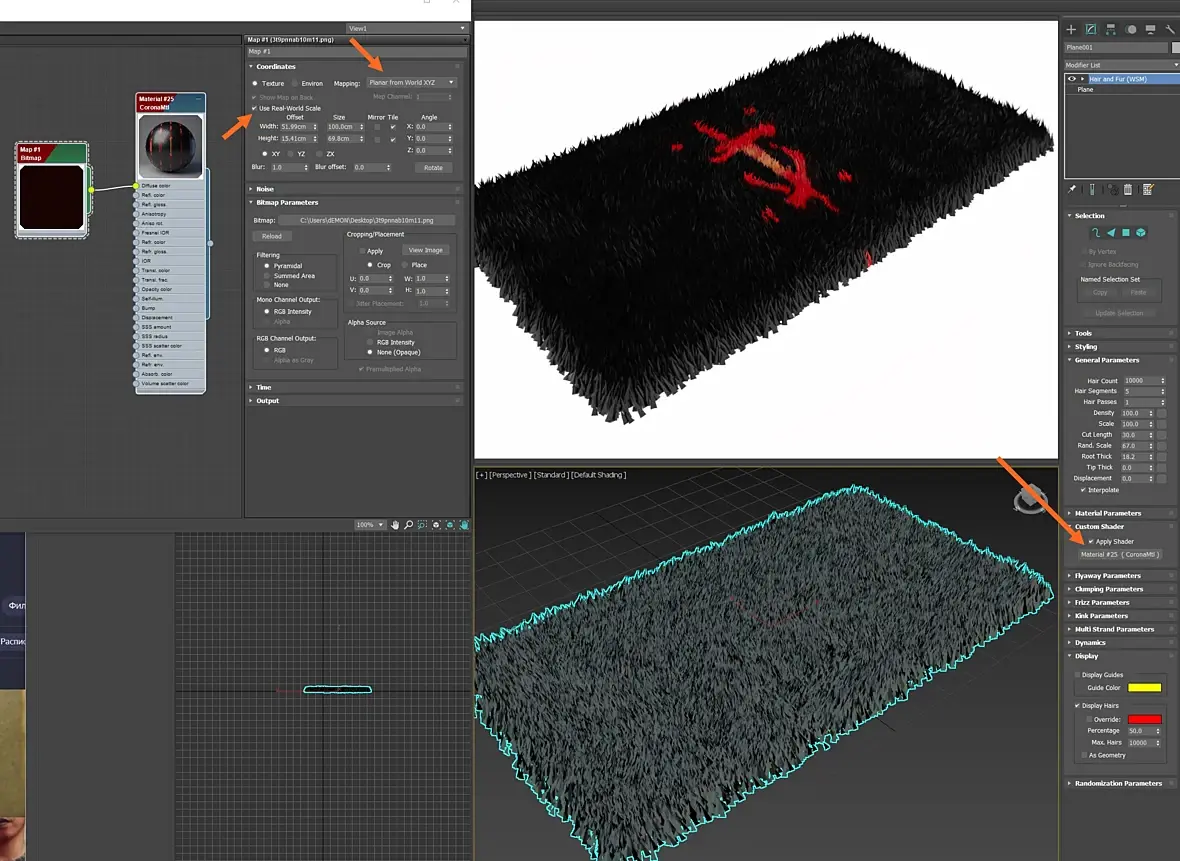Open the Modifier List dropdown
Viewport: 1180px width, 861px height.
[x=1121, y=65]
